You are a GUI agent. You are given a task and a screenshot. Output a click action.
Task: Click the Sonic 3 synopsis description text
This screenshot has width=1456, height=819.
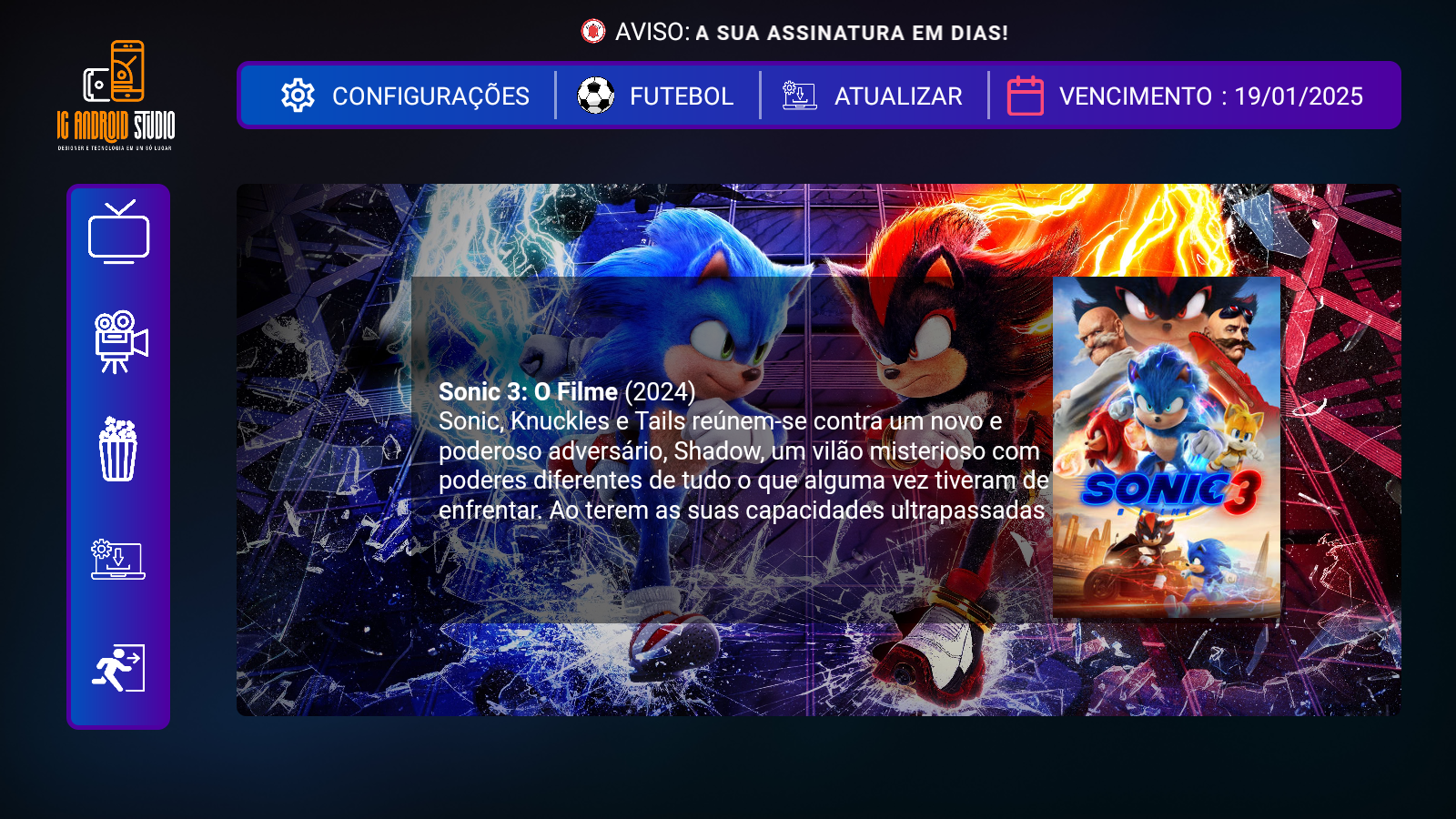743,465
